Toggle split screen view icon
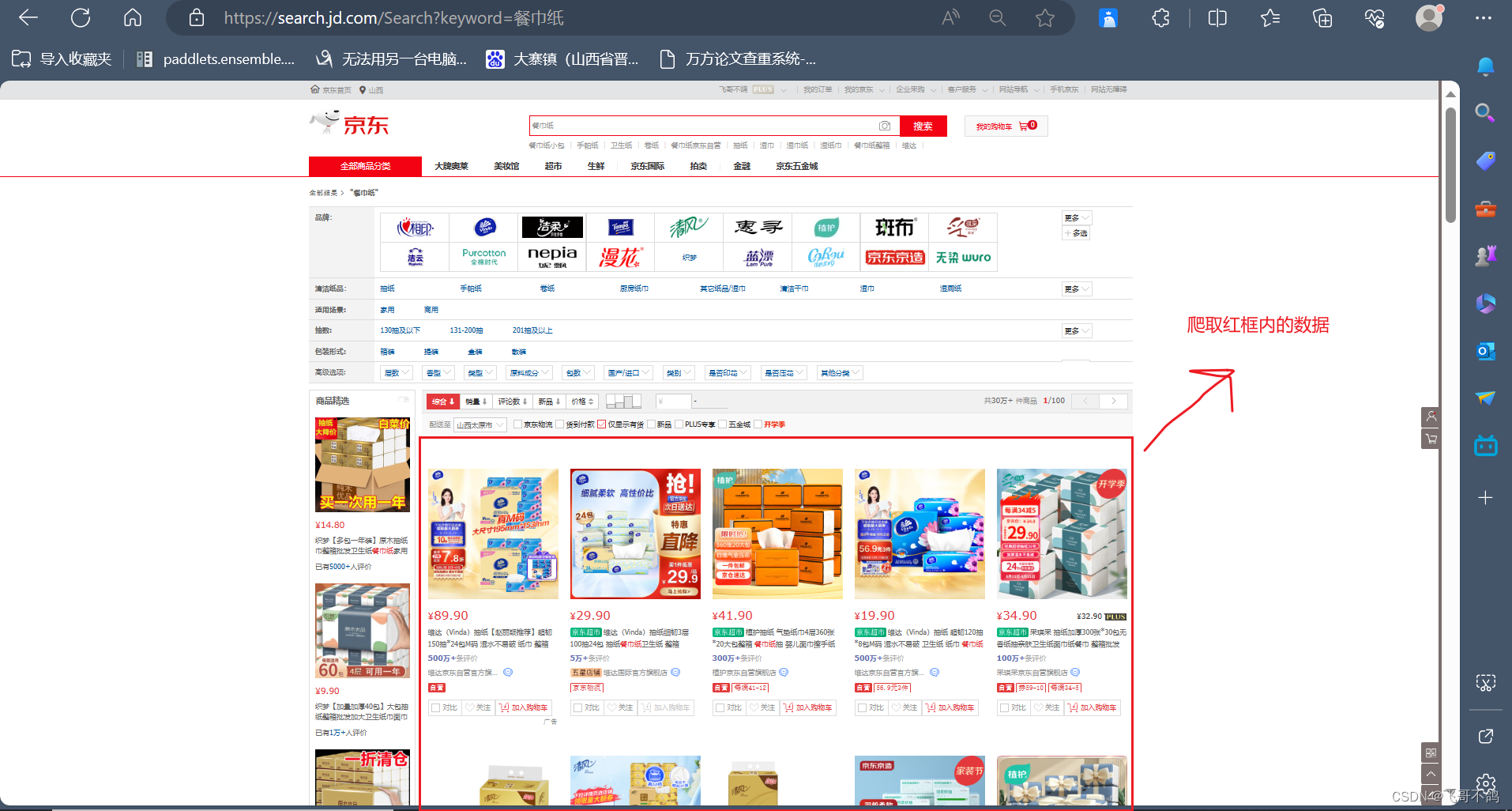 [1217, 17]
